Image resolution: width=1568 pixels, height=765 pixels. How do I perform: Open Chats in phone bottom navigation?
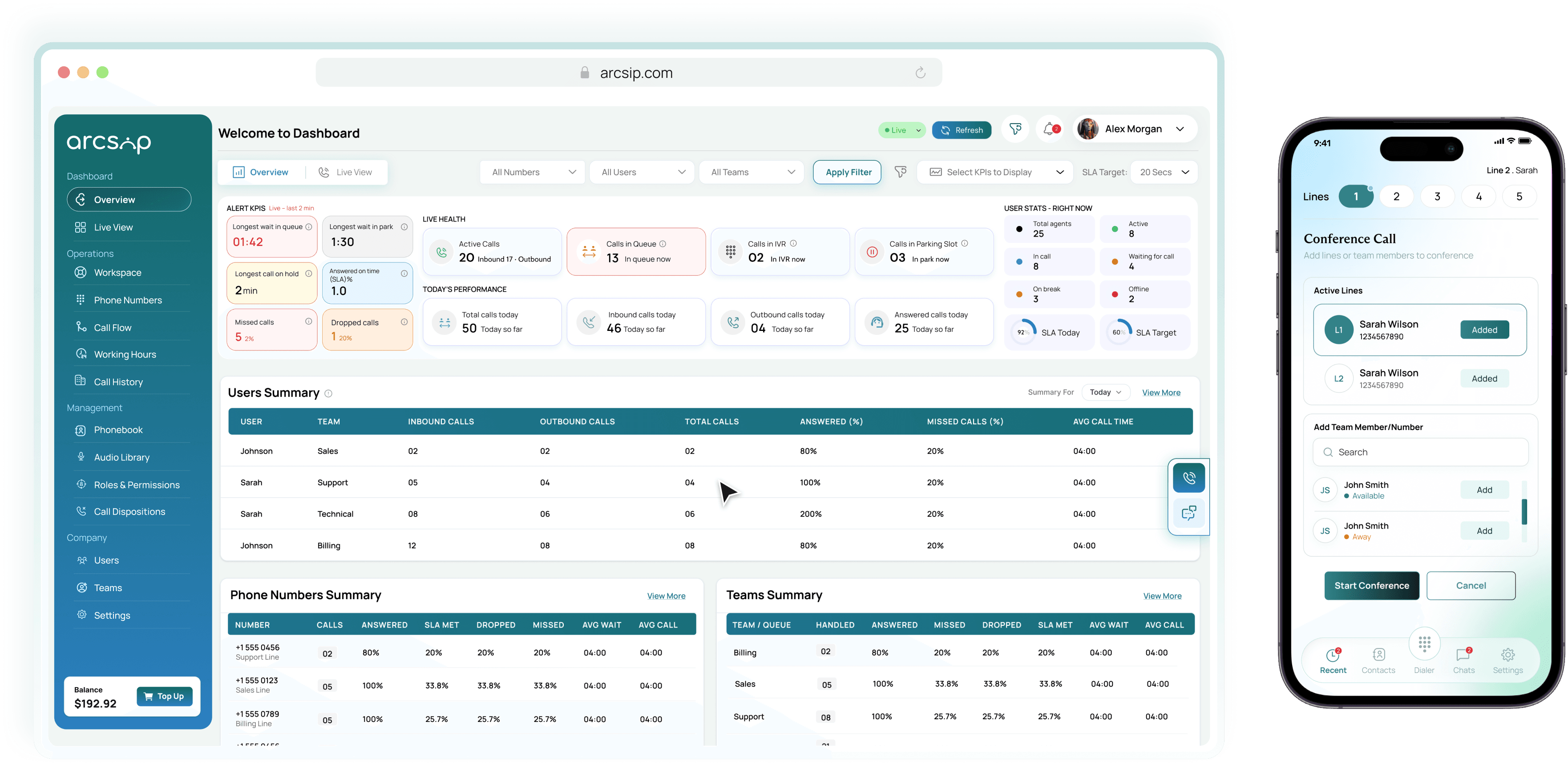coord(1463,660)
